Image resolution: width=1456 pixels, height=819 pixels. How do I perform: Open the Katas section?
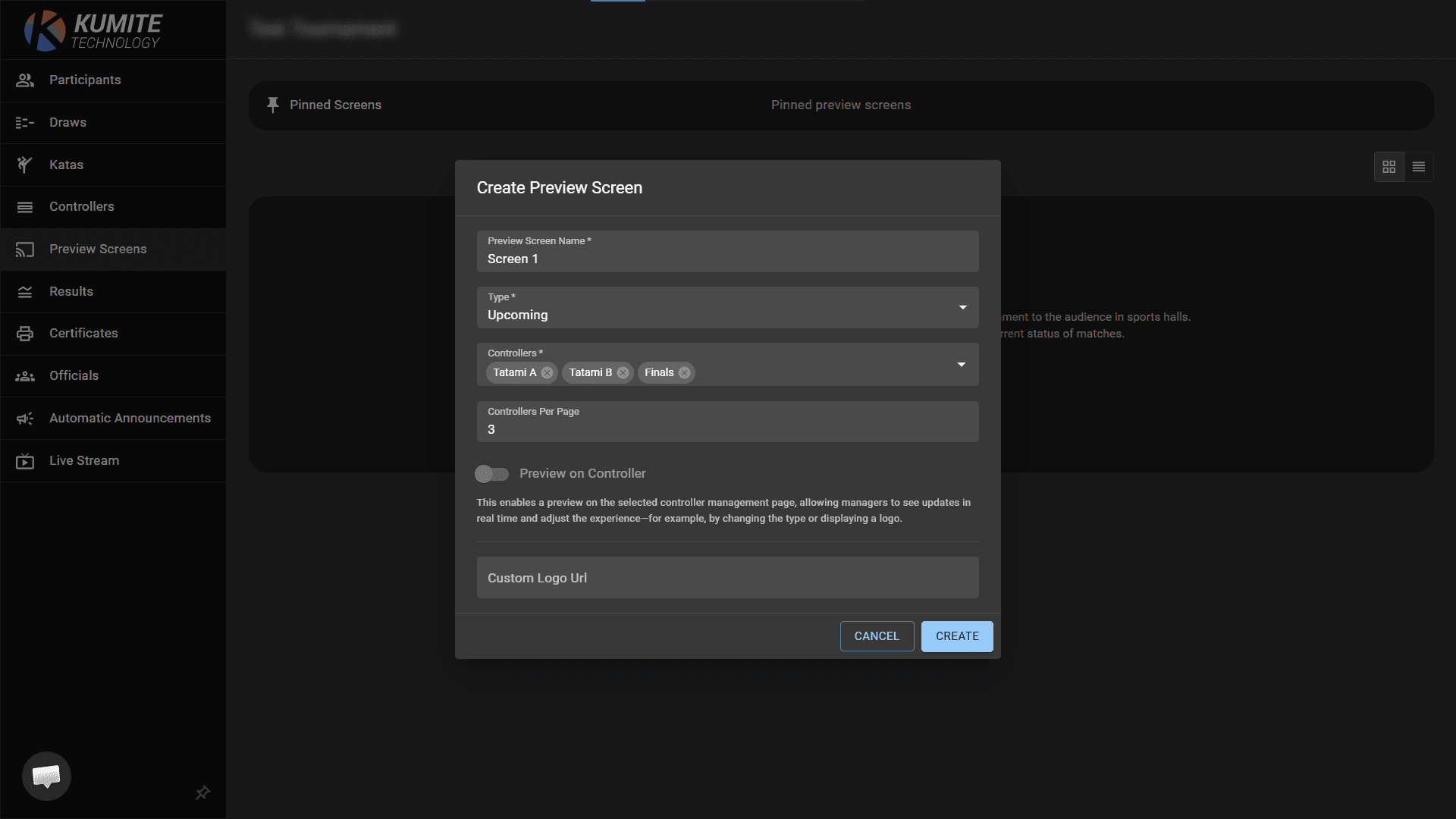click(x=67, y=165)
